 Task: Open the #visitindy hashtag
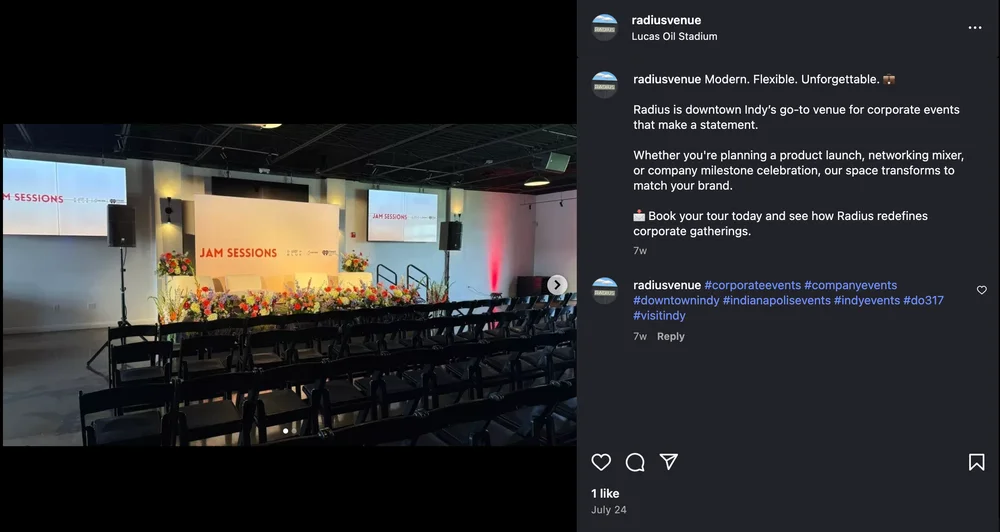pyautogui.click(x=659, y=316)
